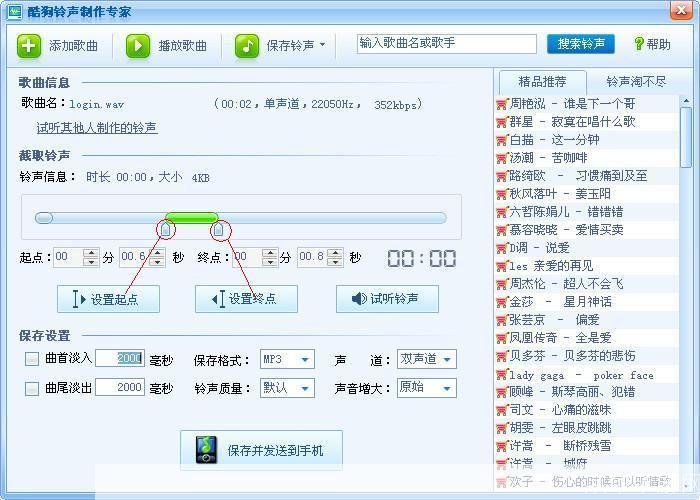Click the fade-in milliseconds input field
700x500 pixels.
click(x=120, y=358)
